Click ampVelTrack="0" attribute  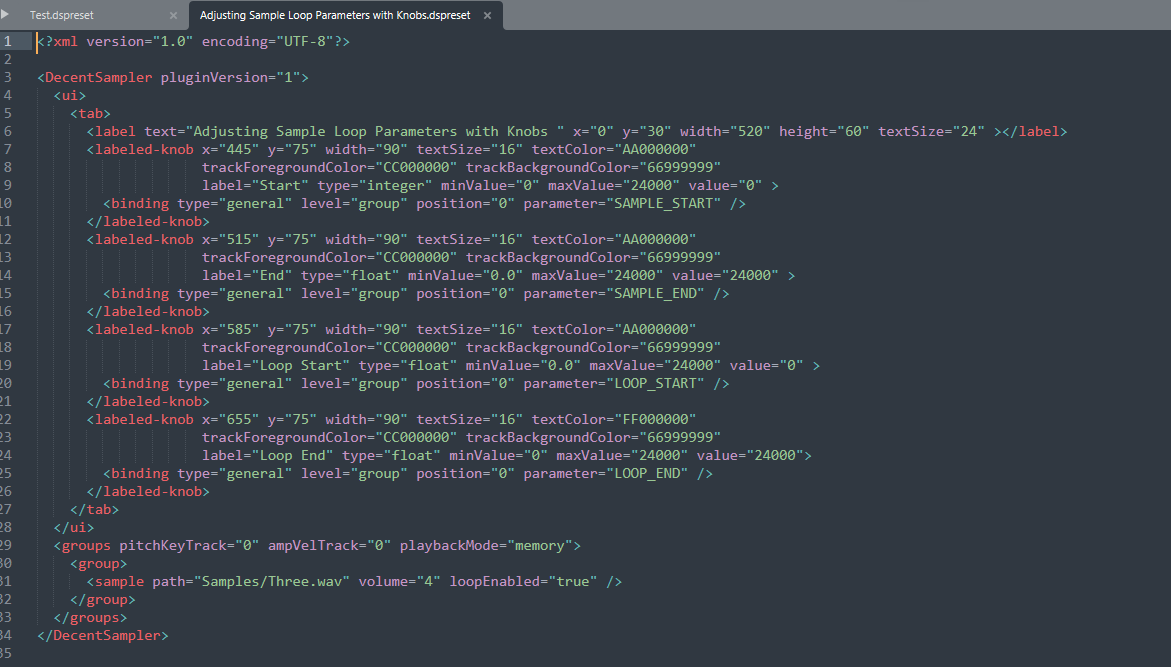point(329,545)
